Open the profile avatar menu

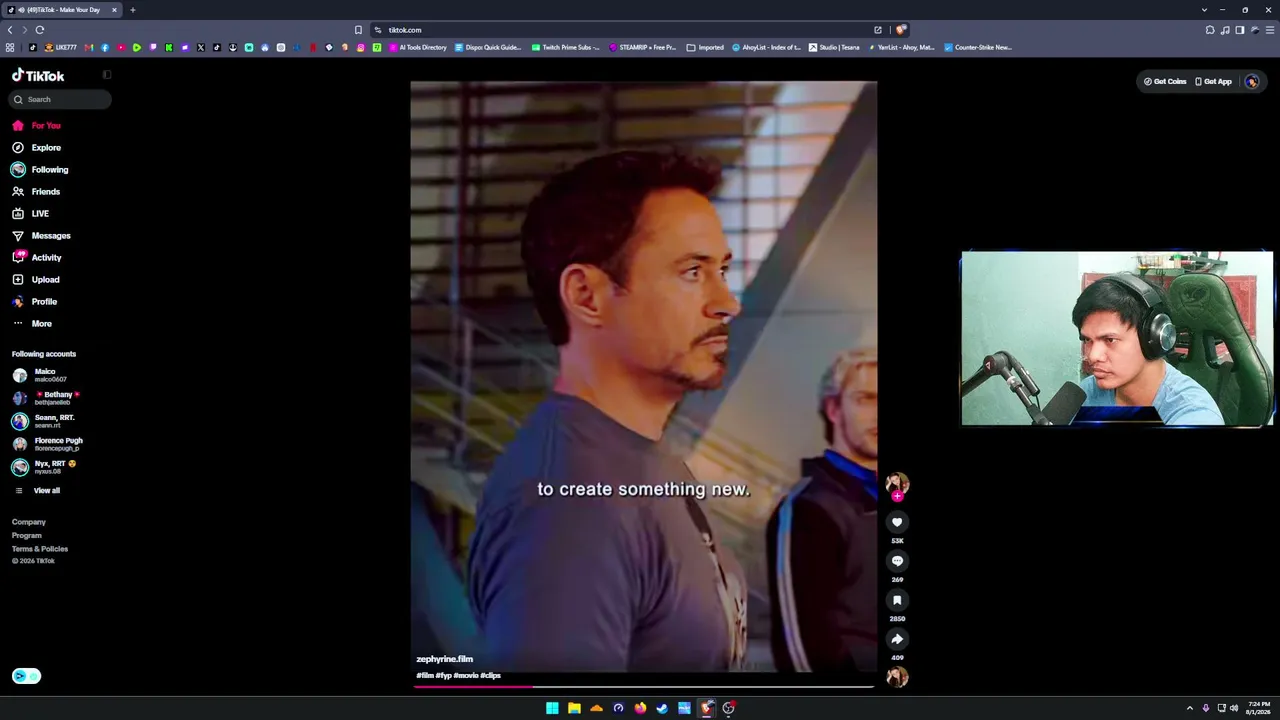1252,82
